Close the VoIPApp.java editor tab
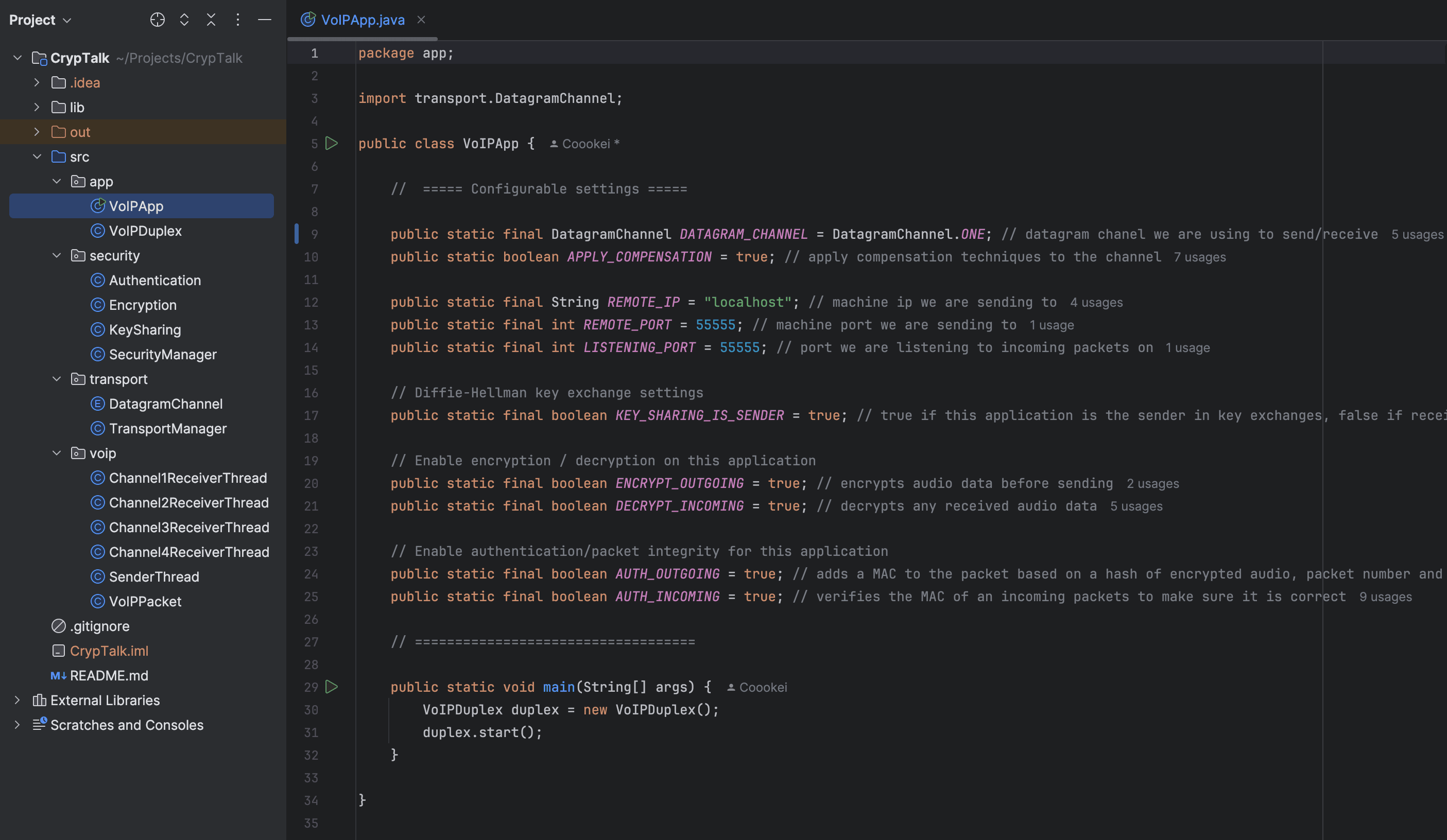The height and width of the screenshot is (840, 1447). 421,20
